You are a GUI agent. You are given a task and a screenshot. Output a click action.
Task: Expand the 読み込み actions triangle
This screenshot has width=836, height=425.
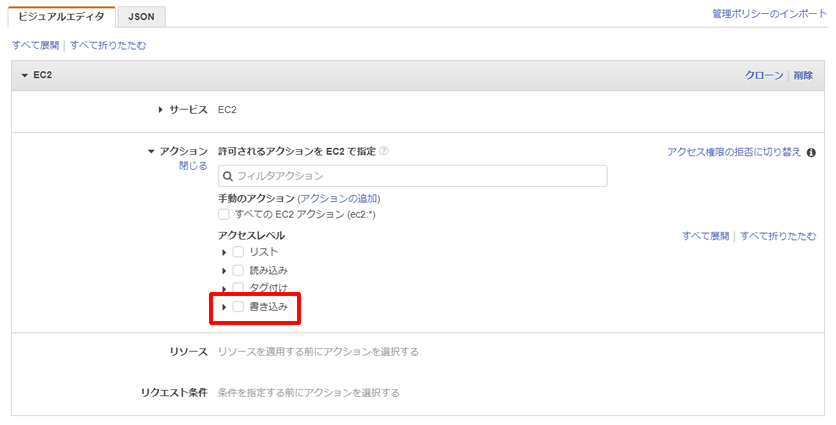pyautogui.click(x=224, y=271)
